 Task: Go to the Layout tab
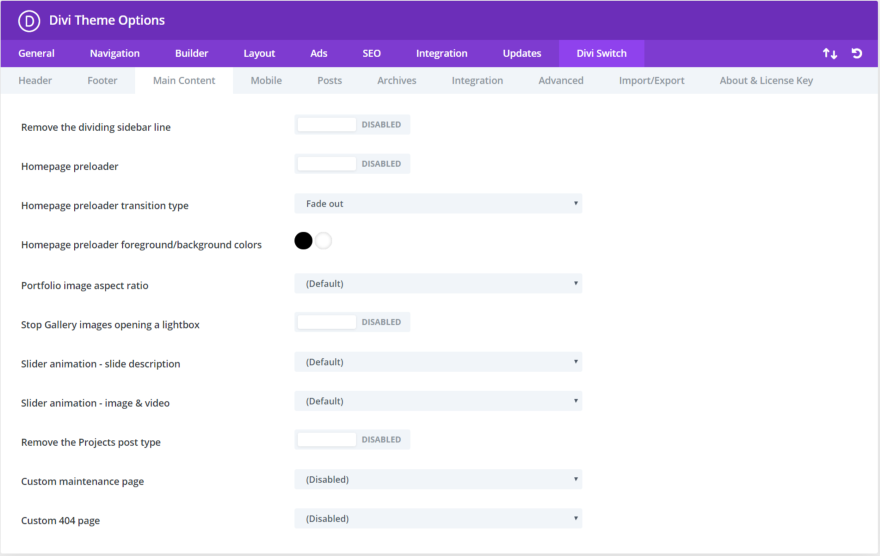click(x=259, y=53)
